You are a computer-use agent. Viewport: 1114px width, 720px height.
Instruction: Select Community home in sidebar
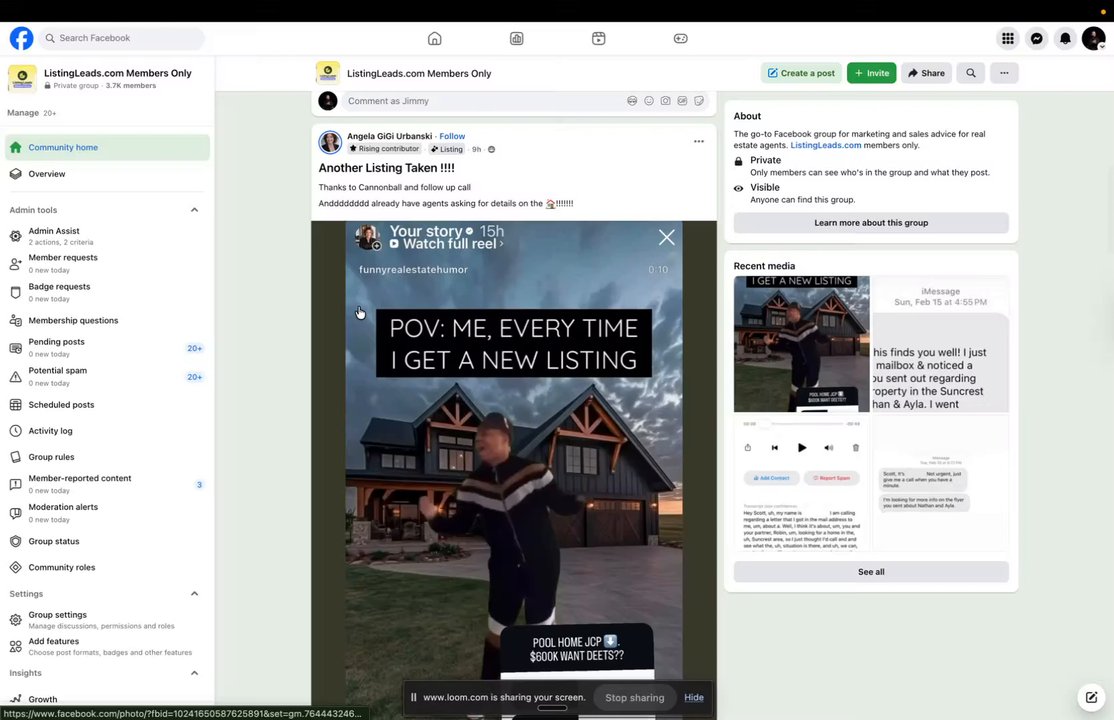coord(107,148)
